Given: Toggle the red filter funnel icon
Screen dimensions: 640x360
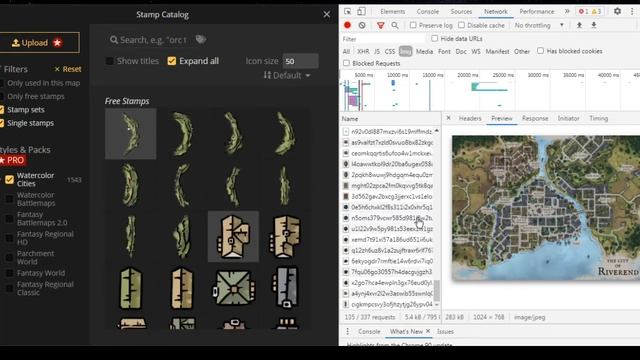Looking at the screenshot, I should 380,25.
